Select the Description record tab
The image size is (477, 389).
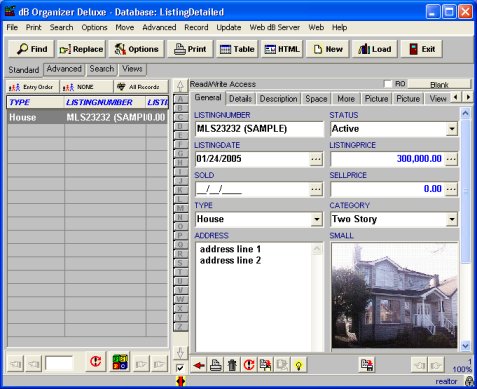point(278,99)
